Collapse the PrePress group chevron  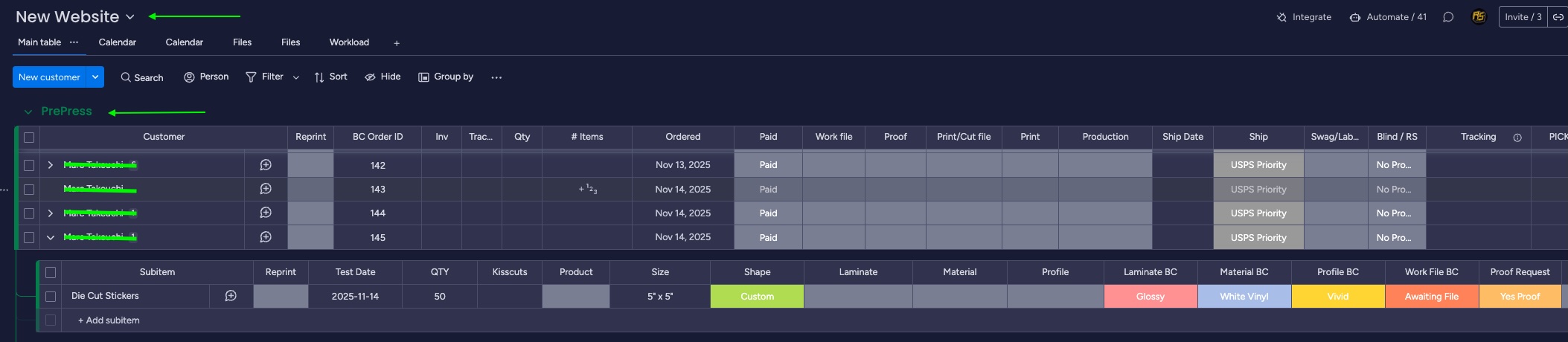(x=28, y=112)
